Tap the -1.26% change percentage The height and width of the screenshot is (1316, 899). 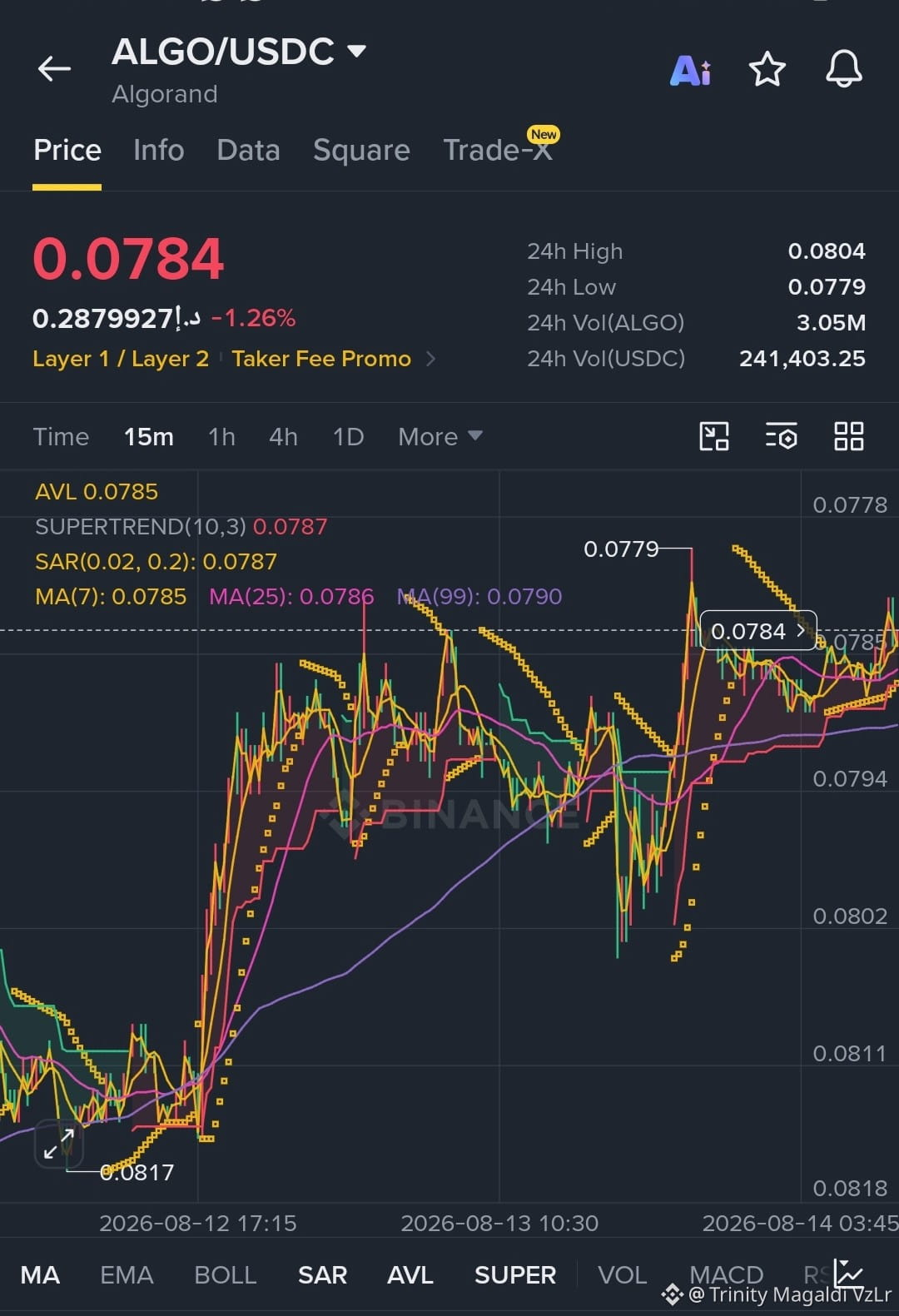253,318
